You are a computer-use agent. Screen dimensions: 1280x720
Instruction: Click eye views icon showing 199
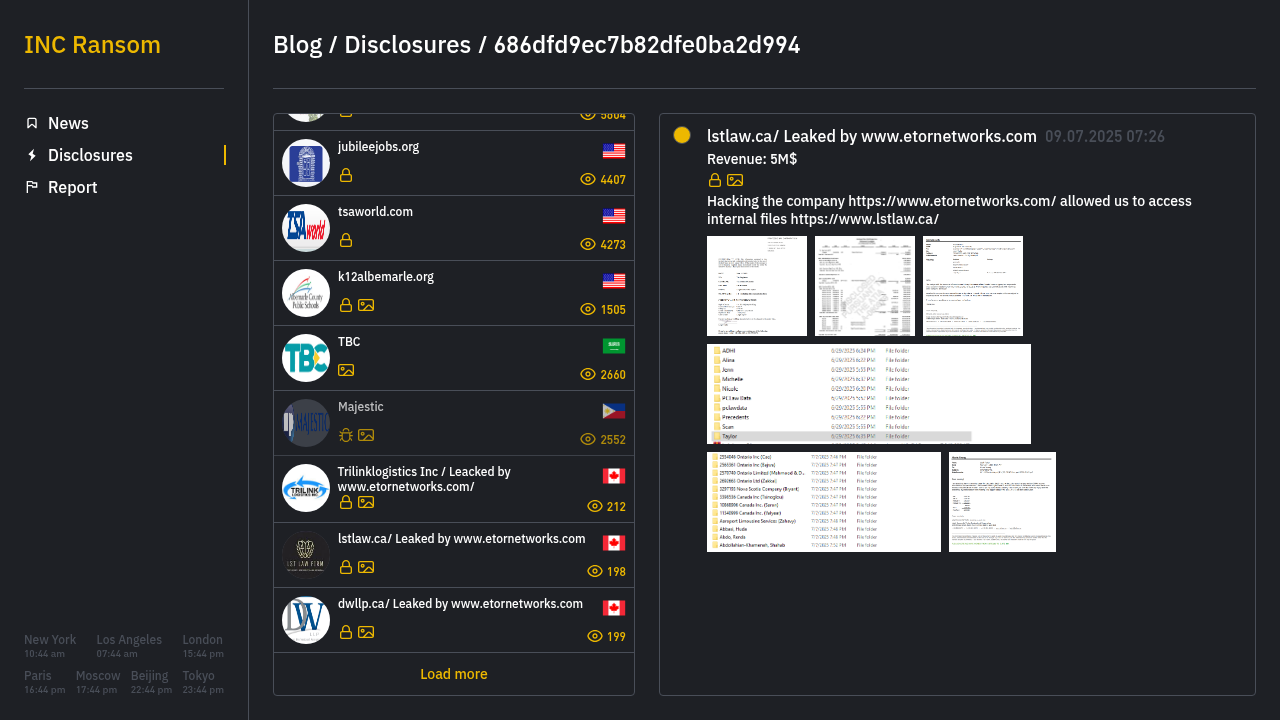pos(595,637)
